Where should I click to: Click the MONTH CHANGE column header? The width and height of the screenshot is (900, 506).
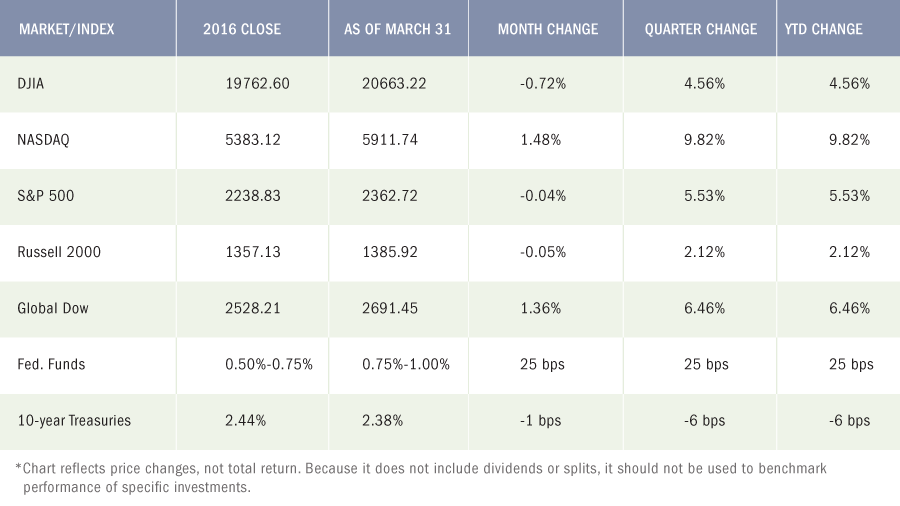tap(548, 29)
